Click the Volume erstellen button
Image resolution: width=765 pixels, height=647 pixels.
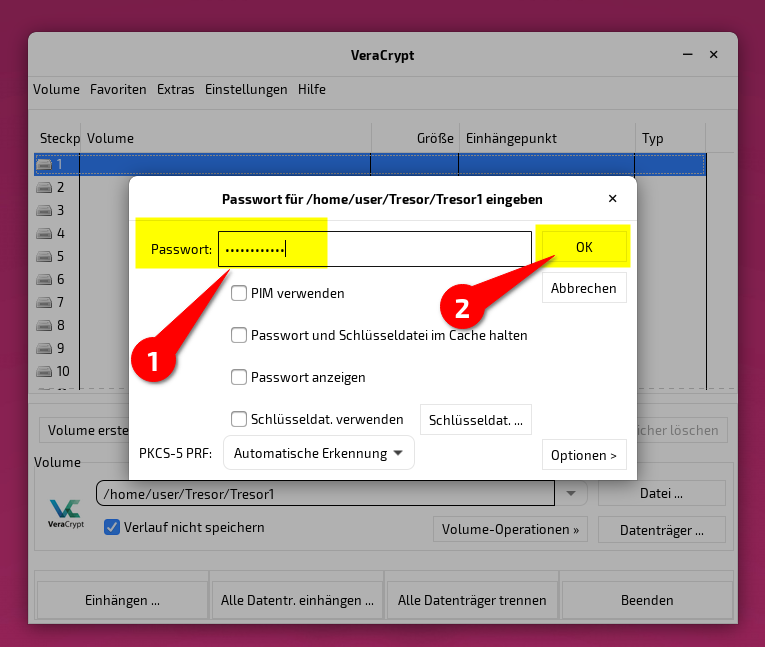coord(84,430)
